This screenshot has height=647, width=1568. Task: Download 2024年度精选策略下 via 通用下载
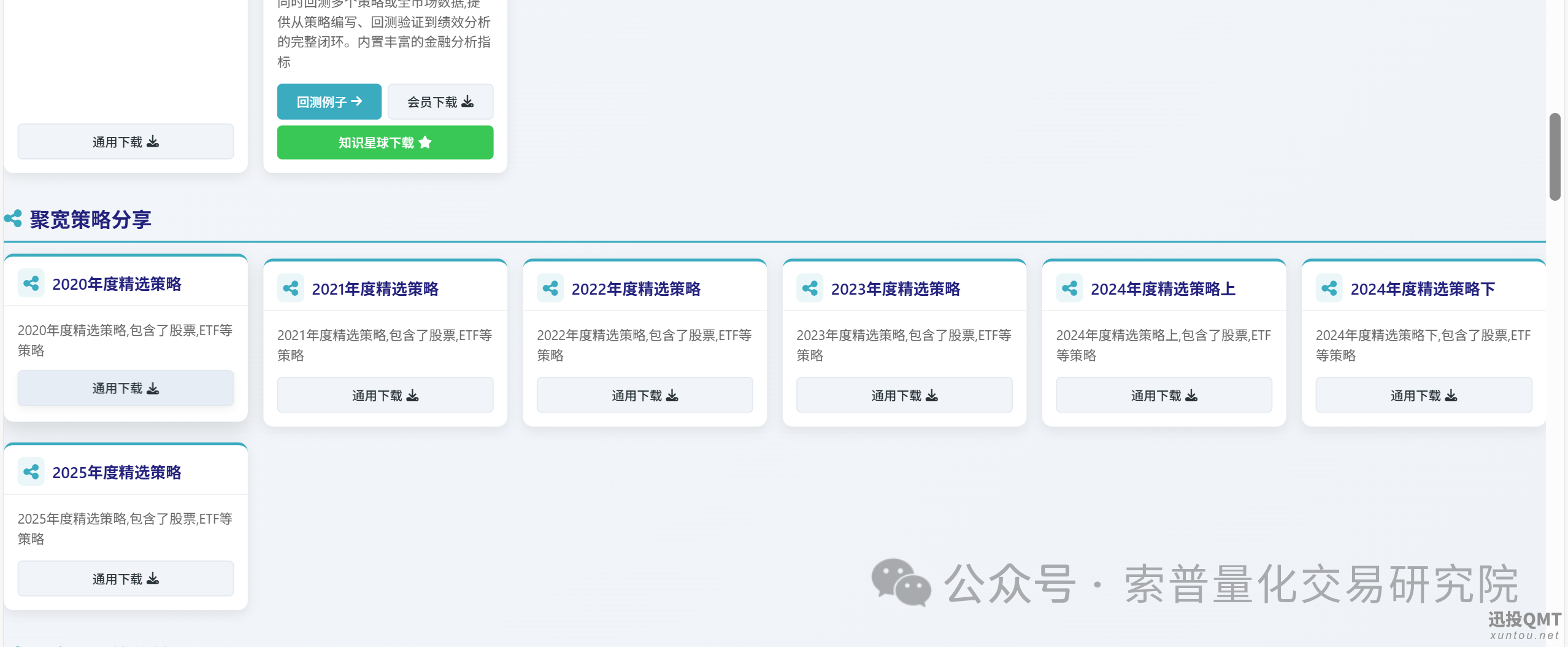pos(1424,395)
